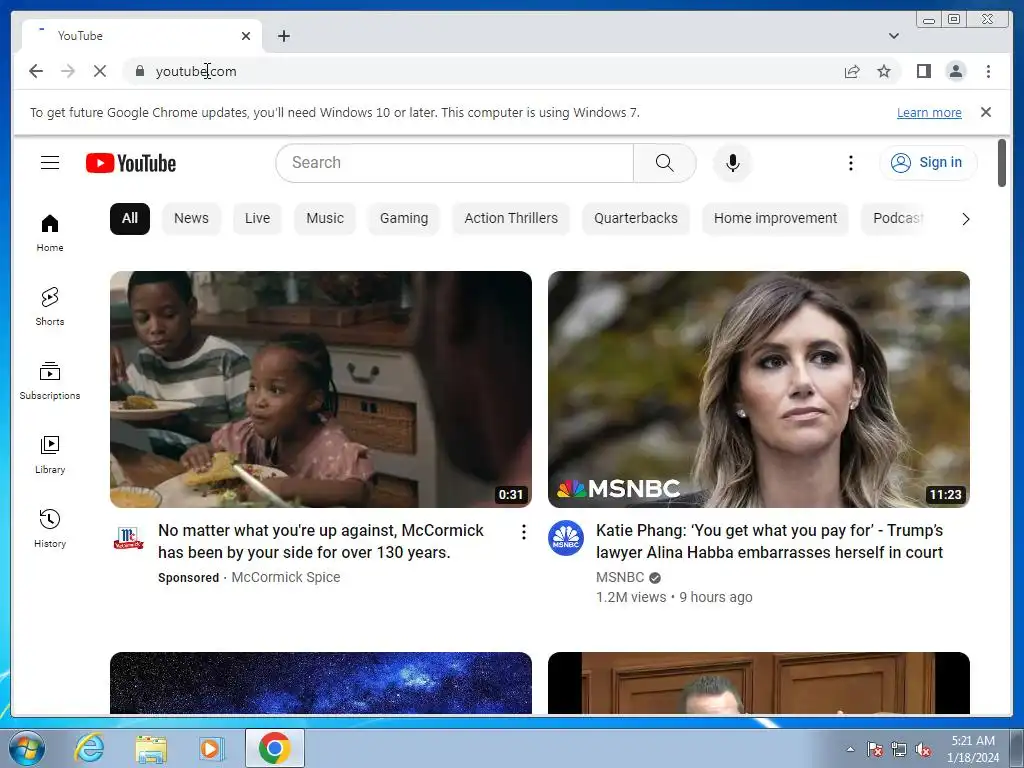Select the Live filter chip
Screen dimensions: 1024x768
pos(257,219)
